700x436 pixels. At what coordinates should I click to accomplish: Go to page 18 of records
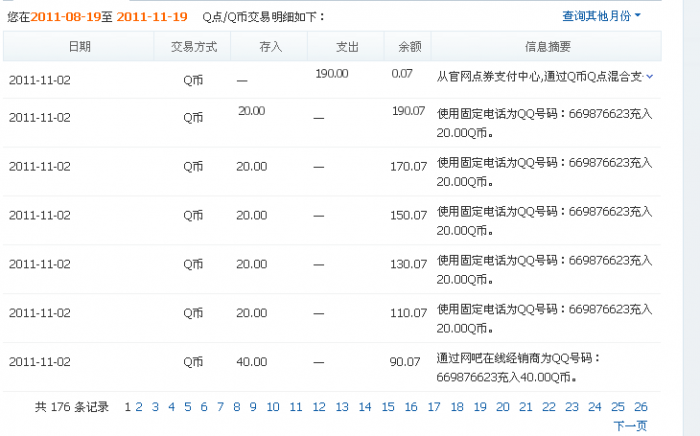click(457, 407)
